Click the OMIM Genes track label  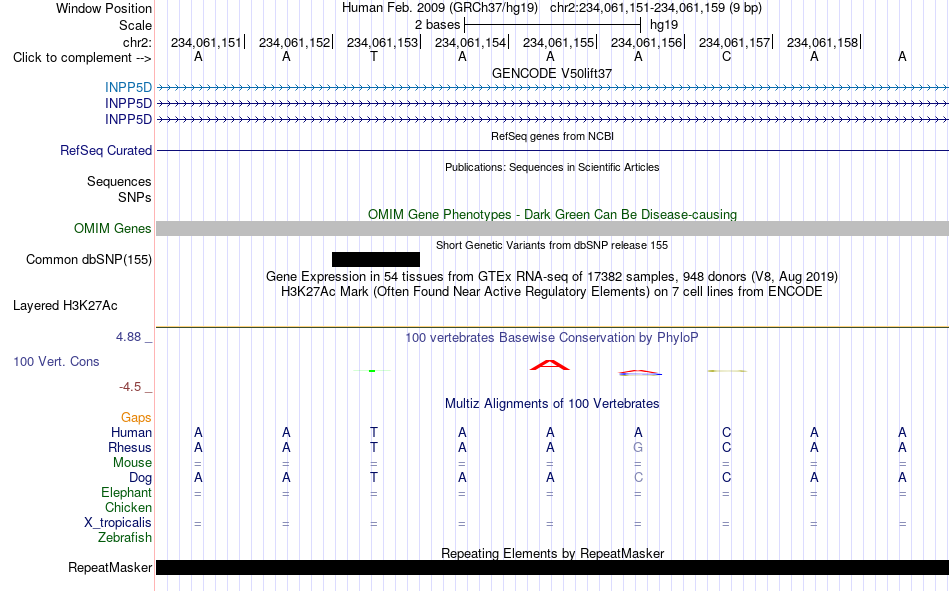[112, 229]
